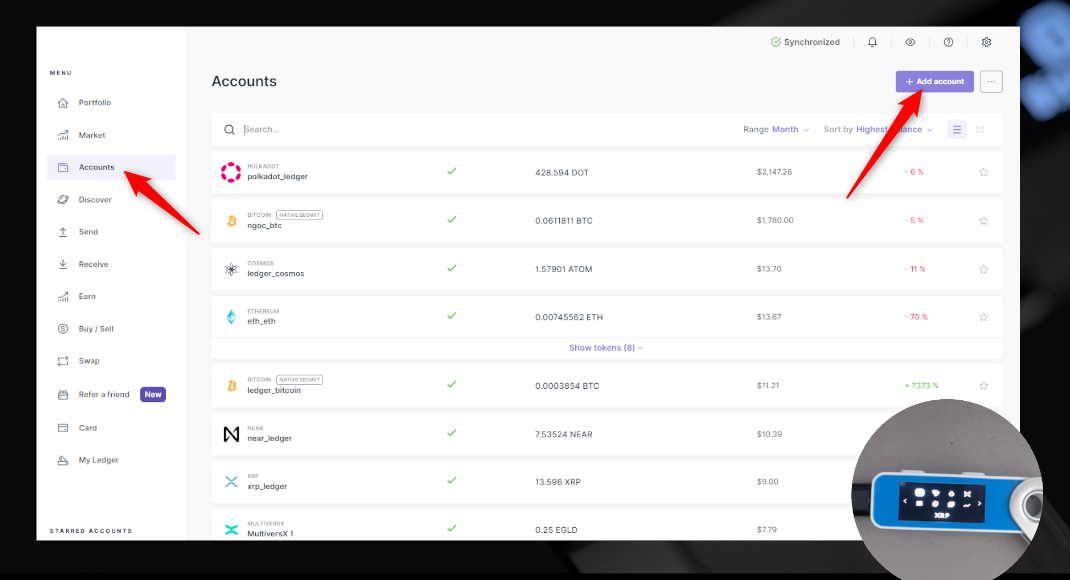Click the Bitcoin icon for ngoc_btc

click(231, 220)
